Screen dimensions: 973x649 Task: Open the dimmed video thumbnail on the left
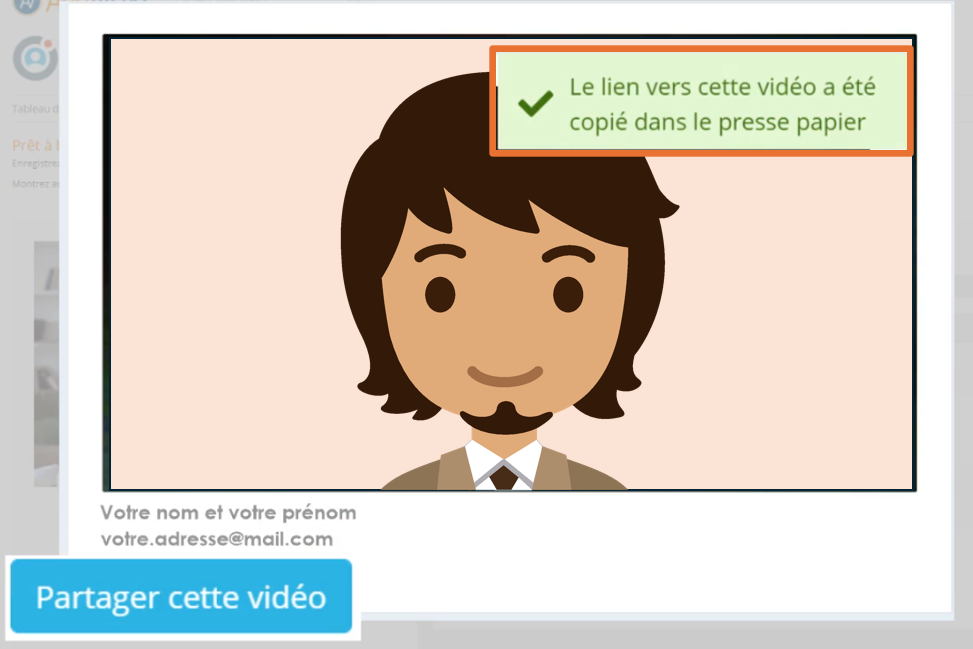tap(47, 364)
